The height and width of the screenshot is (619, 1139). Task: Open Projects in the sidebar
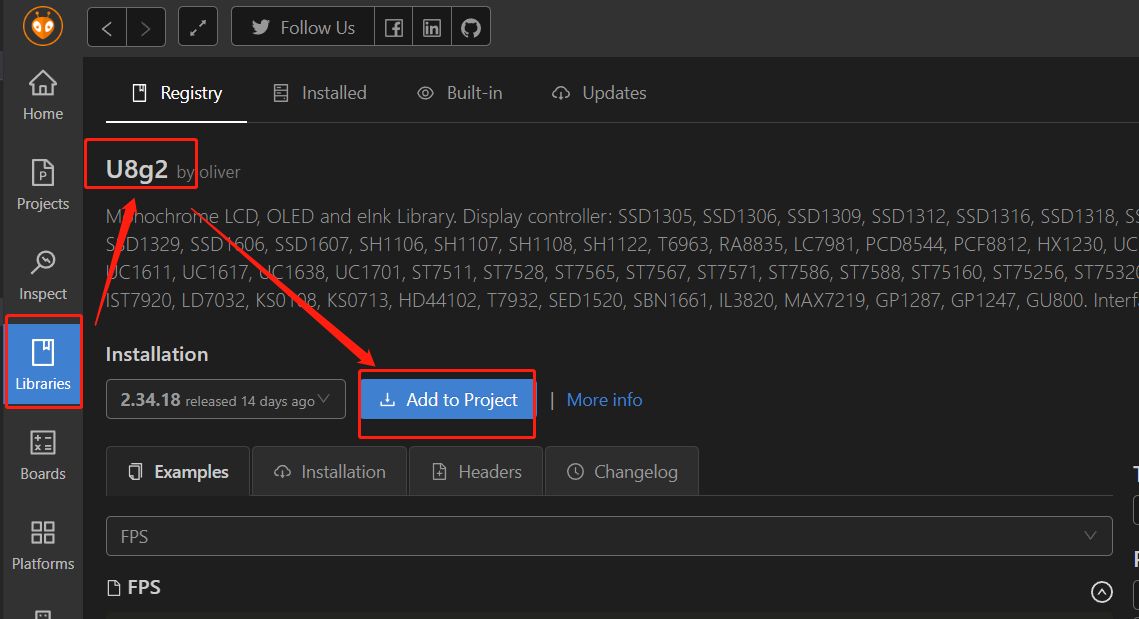[43, 186]
